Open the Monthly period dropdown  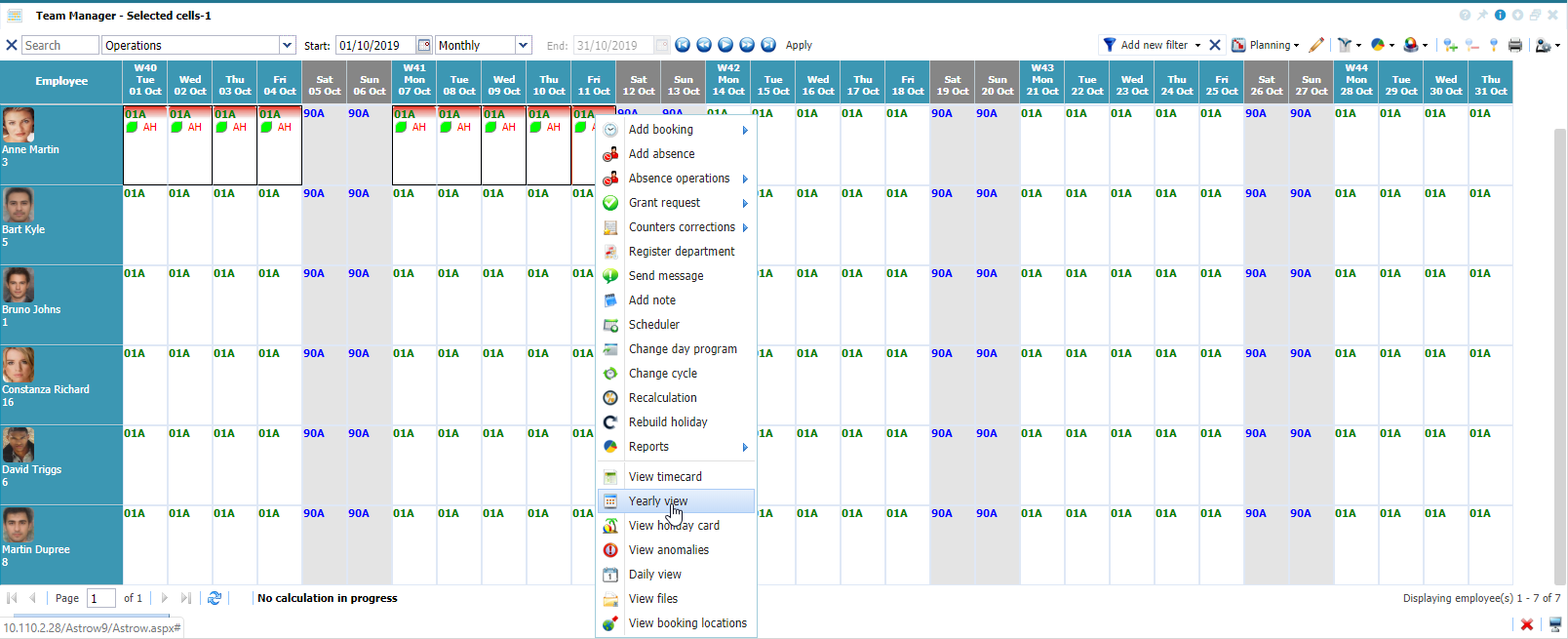click(523, 45)
